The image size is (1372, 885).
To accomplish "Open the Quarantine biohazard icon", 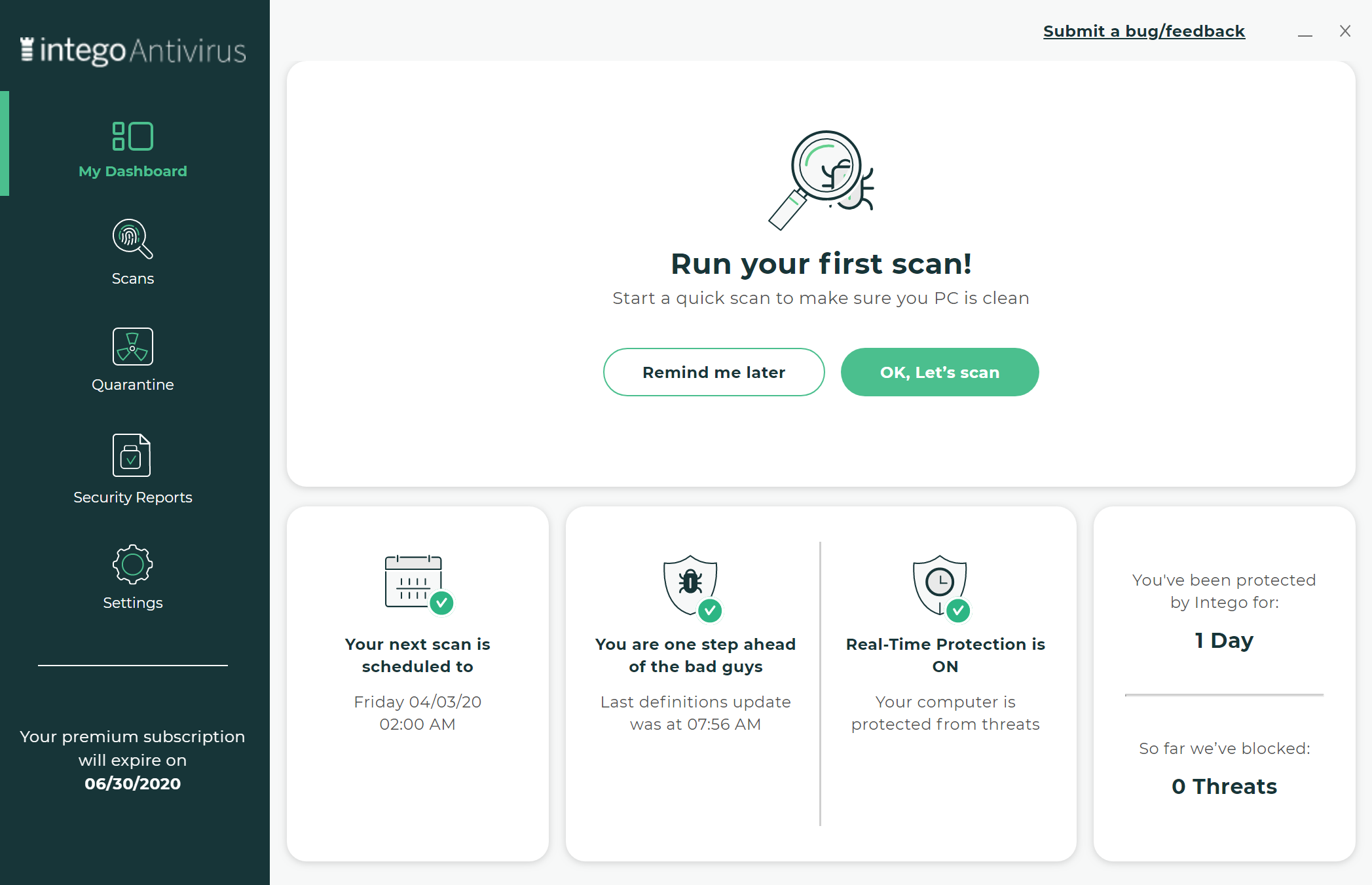I will coord(132,347).
